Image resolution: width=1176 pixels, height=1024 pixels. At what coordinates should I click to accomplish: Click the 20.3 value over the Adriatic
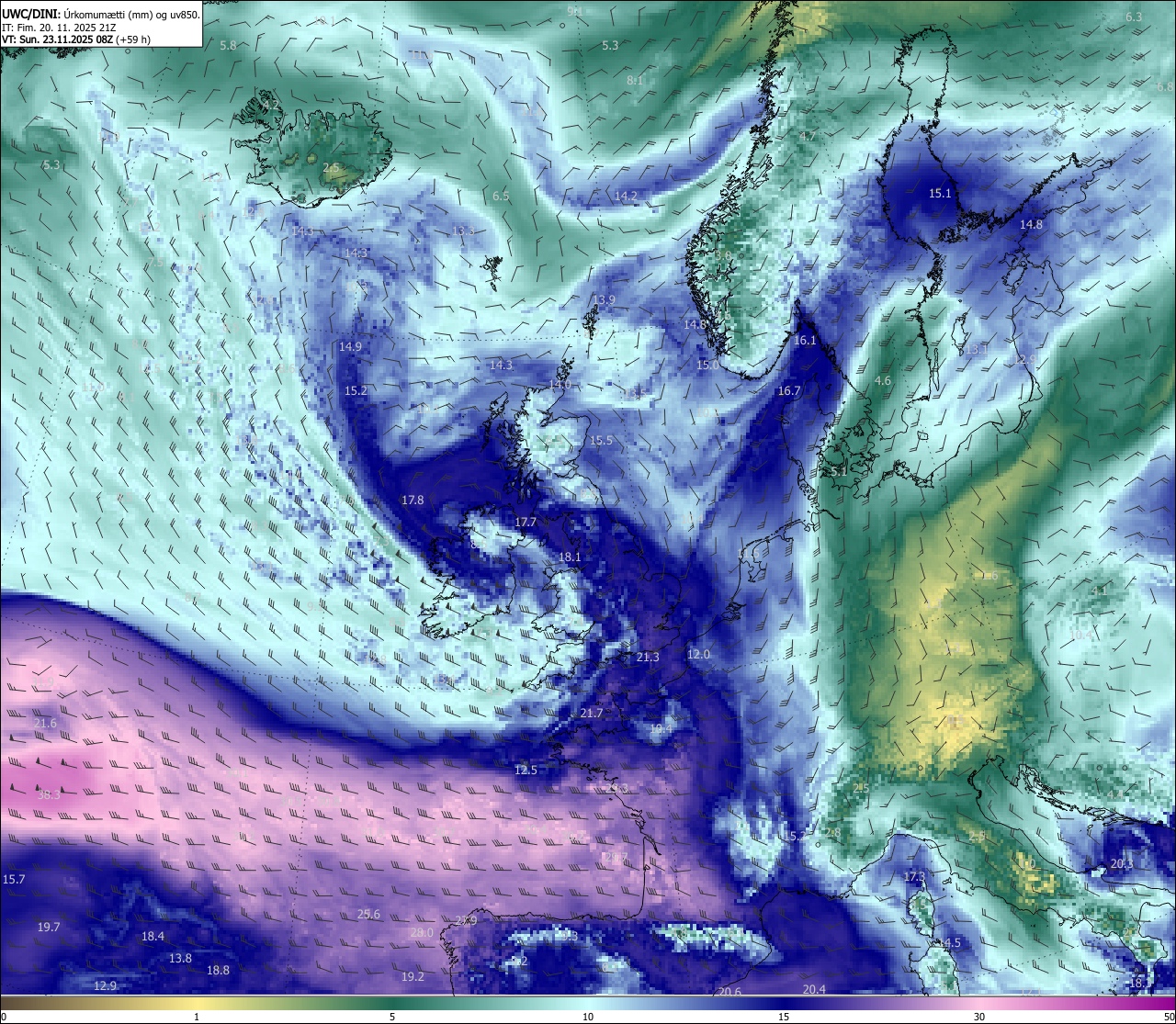1122,864
